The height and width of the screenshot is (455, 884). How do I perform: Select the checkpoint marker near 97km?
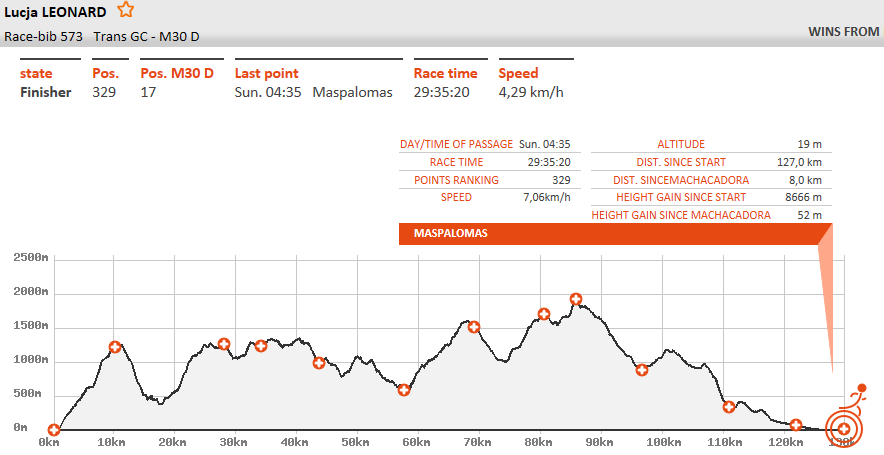[642, 370]
